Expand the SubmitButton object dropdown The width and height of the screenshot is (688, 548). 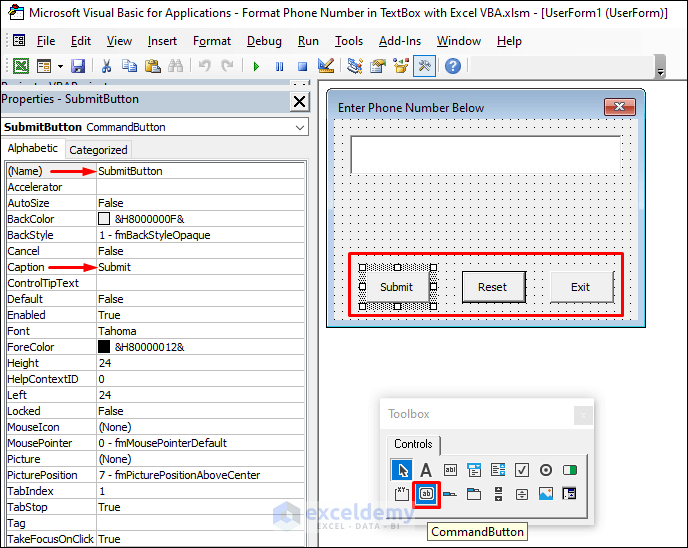tap(300, 127)
